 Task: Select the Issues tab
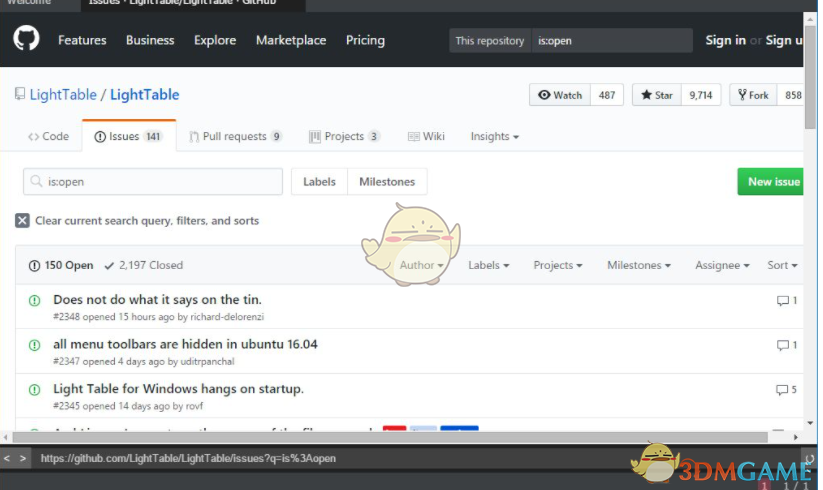point(129,136)
